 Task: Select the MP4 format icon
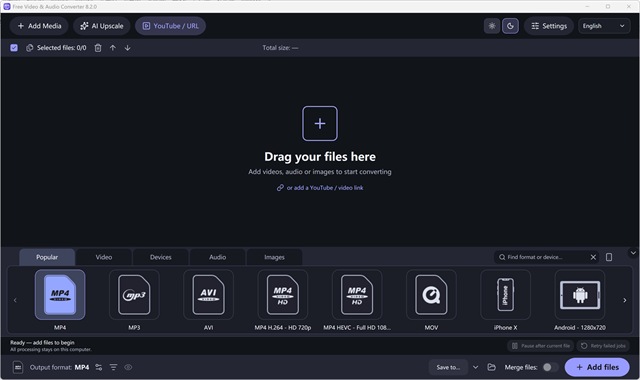coord(60,295)
